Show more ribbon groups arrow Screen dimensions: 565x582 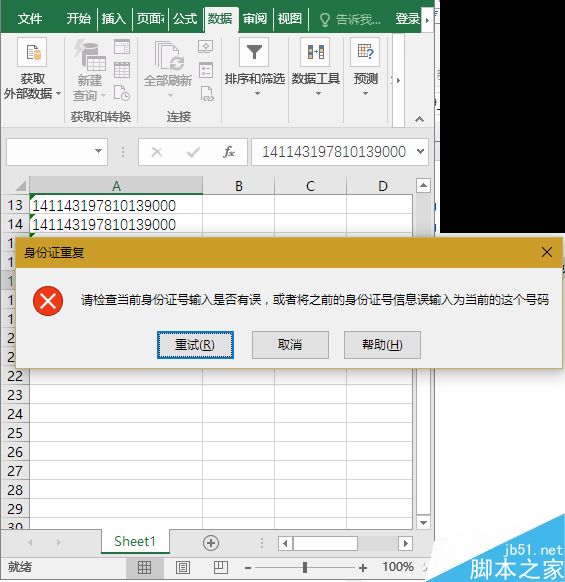pos(398,80)
